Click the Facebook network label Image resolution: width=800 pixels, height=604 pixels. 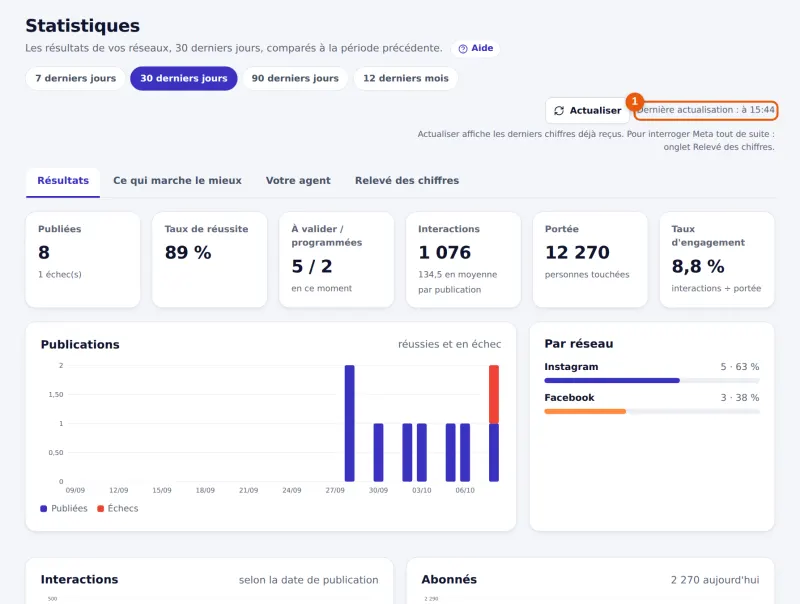[x=569, y=397]
